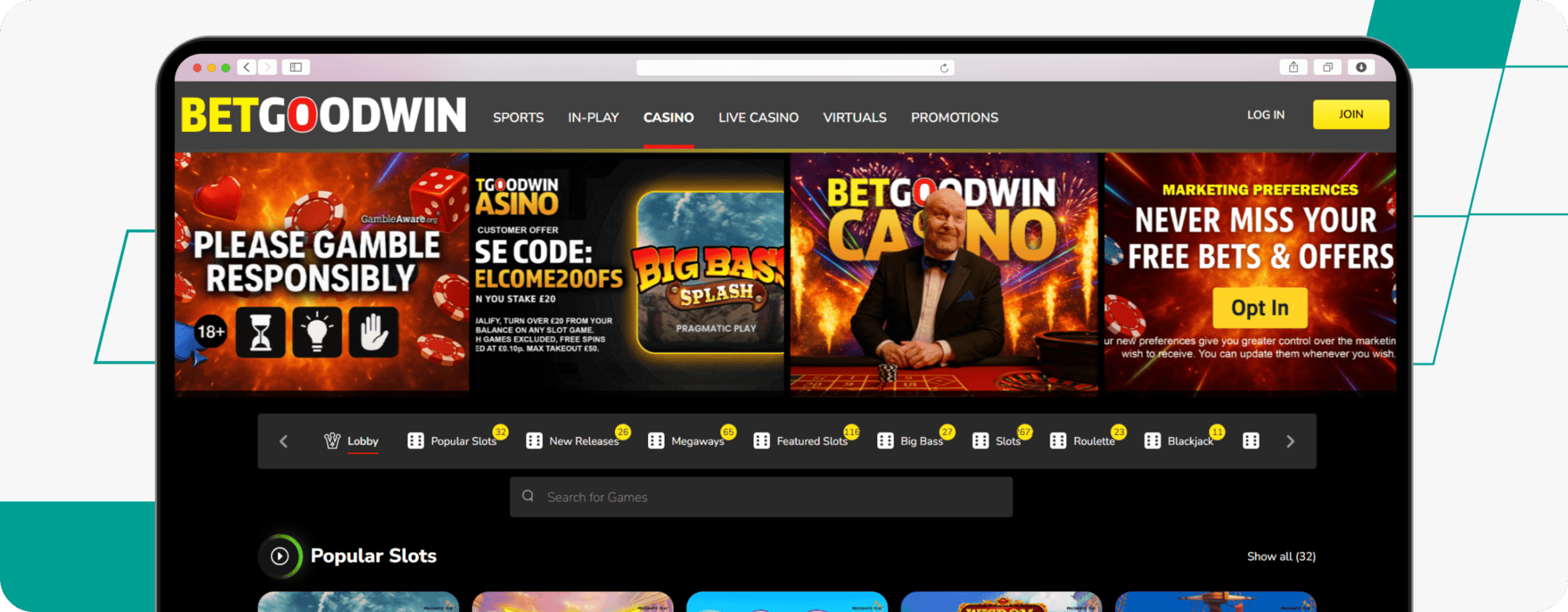Open the In-Play section
Image resolution: width=1568 pixels, height=612 pixels.
593,117
